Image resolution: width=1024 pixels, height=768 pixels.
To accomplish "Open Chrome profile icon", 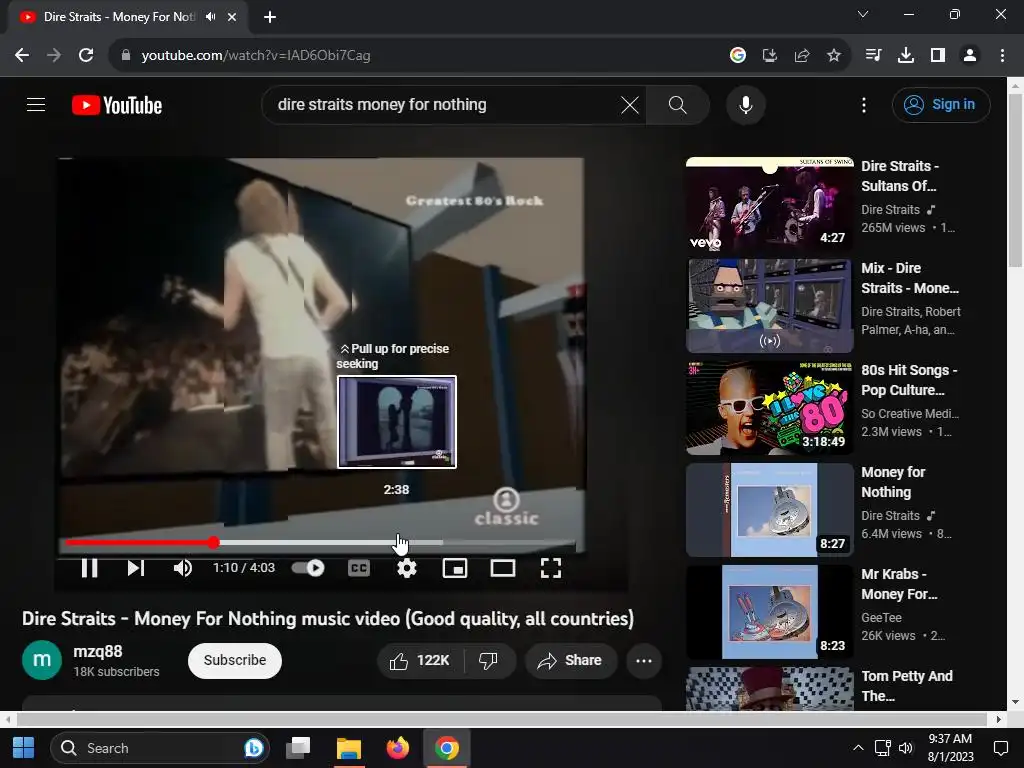I will pyautogui.click(x=970, y=56).
